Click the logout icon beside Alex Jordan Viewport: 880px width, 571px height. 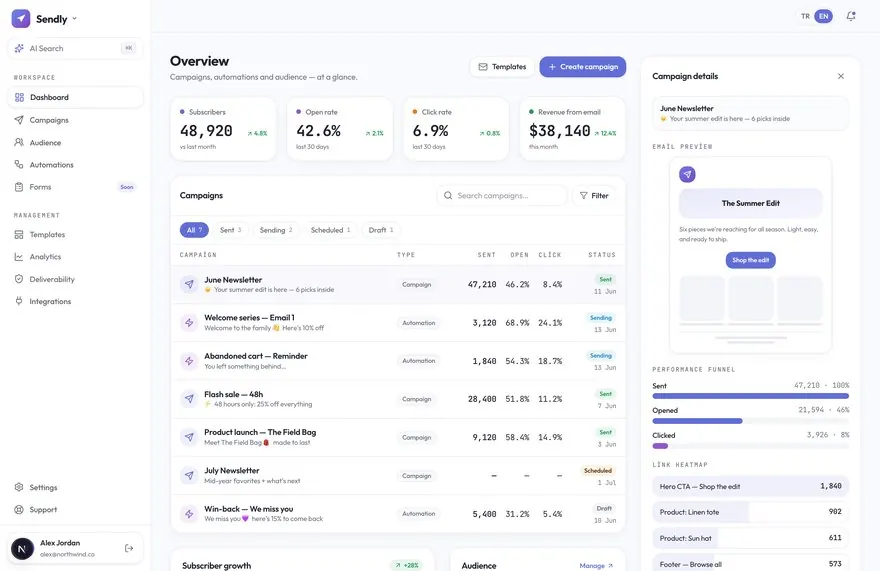(x=129, y=548)
